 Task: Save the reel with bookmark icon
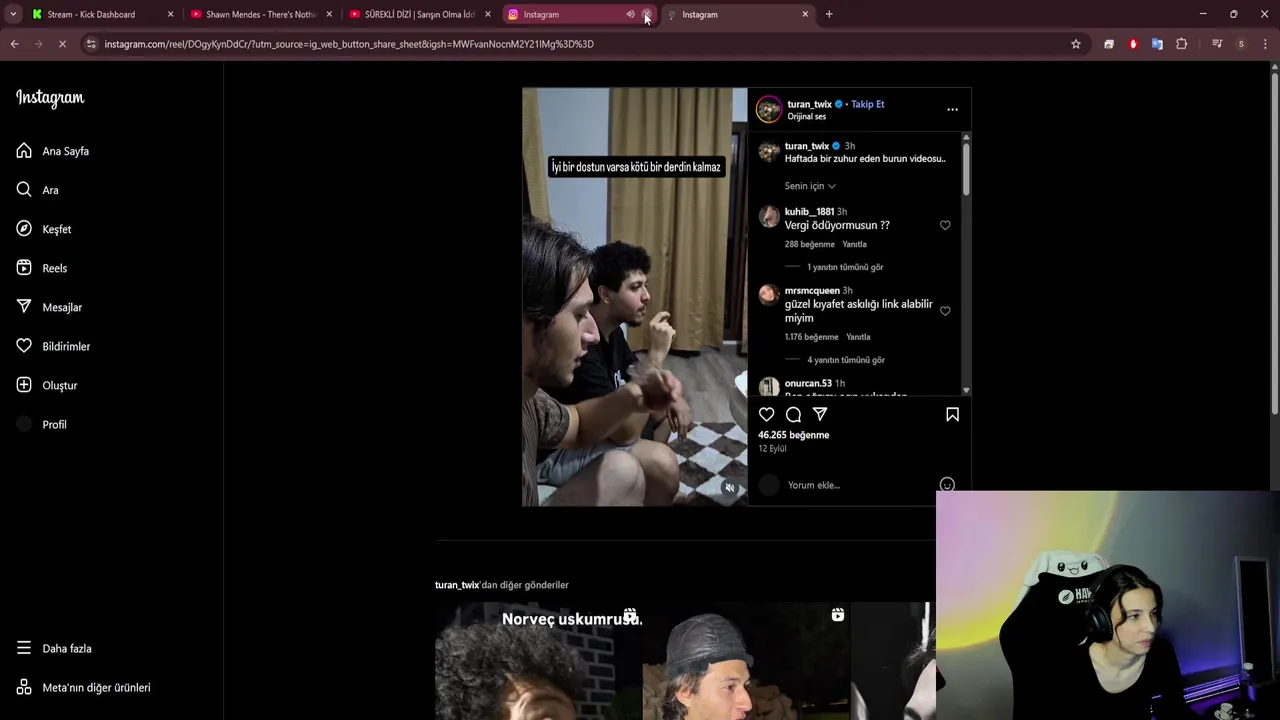952,414
